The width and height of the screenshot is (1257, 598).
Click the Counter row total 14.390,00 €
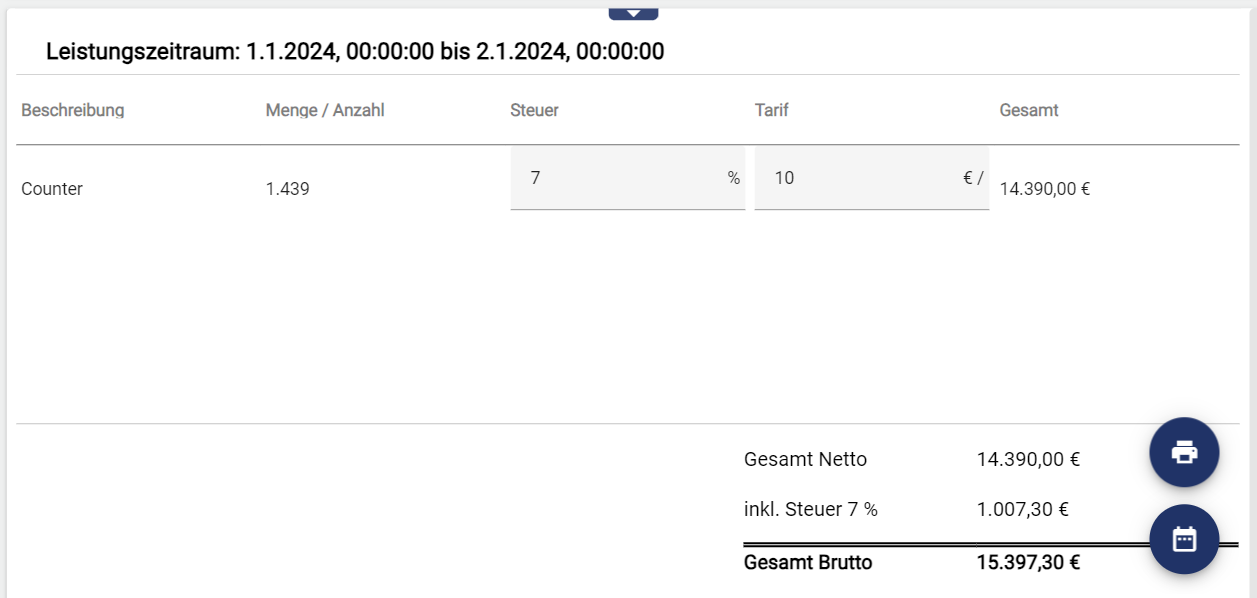click(x=1045, y=188)
